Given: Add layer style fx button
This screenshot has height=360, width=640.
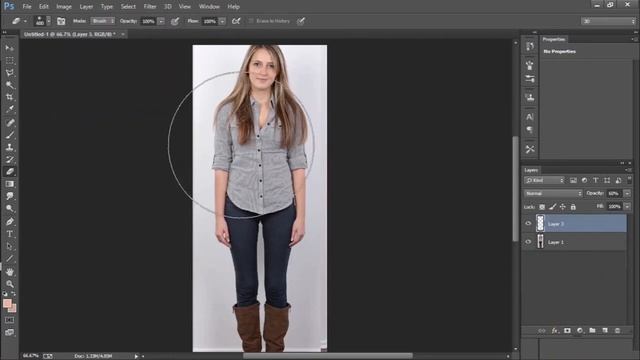Looking at the screenshot, I should [x=554, y=331].
